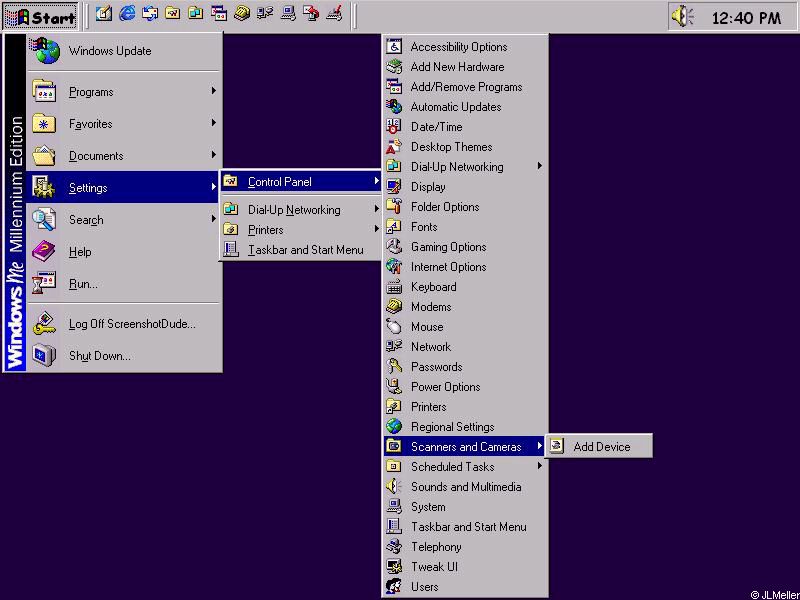Click the Start button
800x600 pixels.
coord(41,16)
